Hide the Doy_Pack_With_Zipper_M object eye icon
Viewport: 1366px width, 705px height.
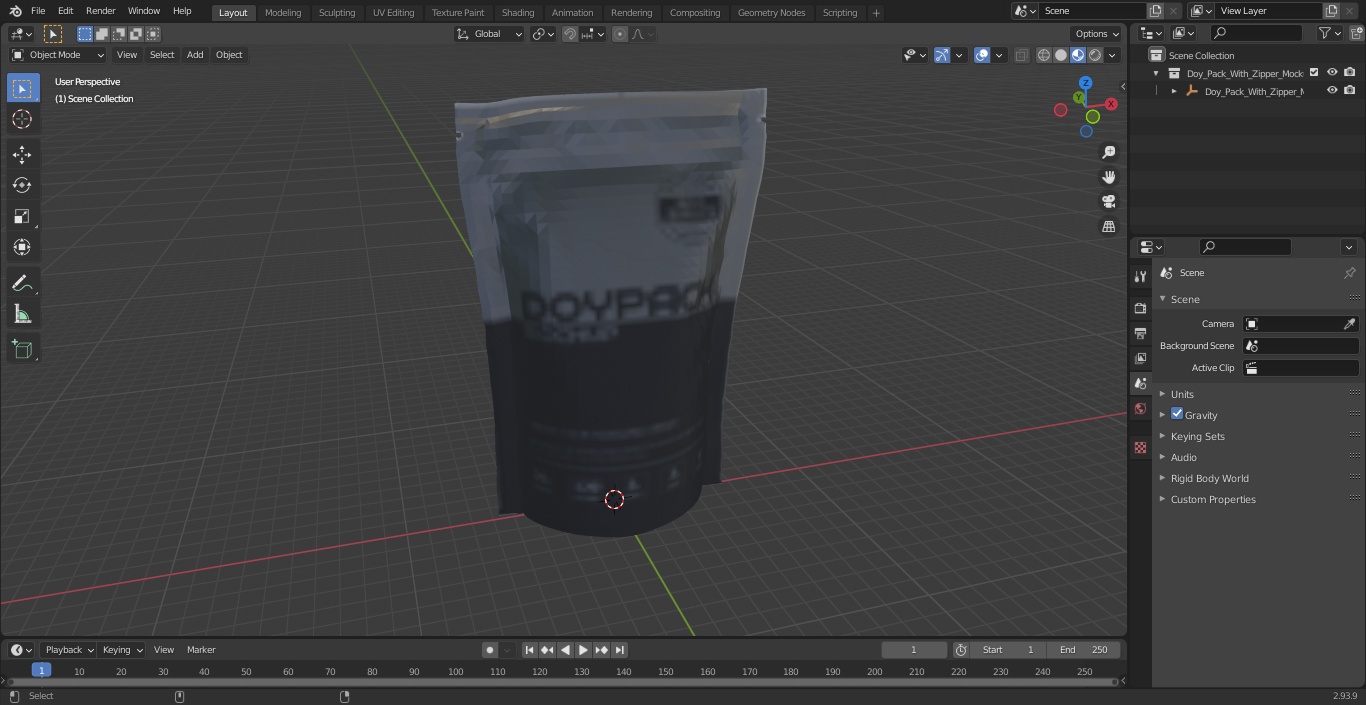[1332, 91]
